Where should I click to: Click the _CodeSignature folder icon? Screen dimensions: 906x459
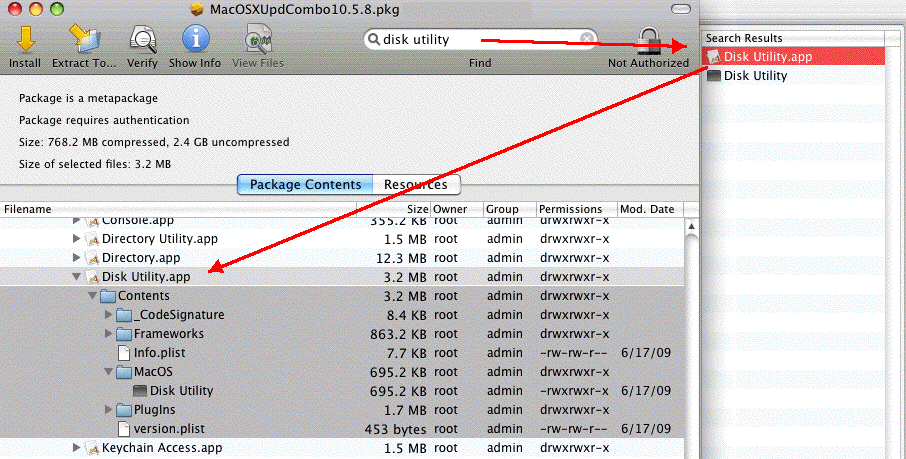click(124, 315)
